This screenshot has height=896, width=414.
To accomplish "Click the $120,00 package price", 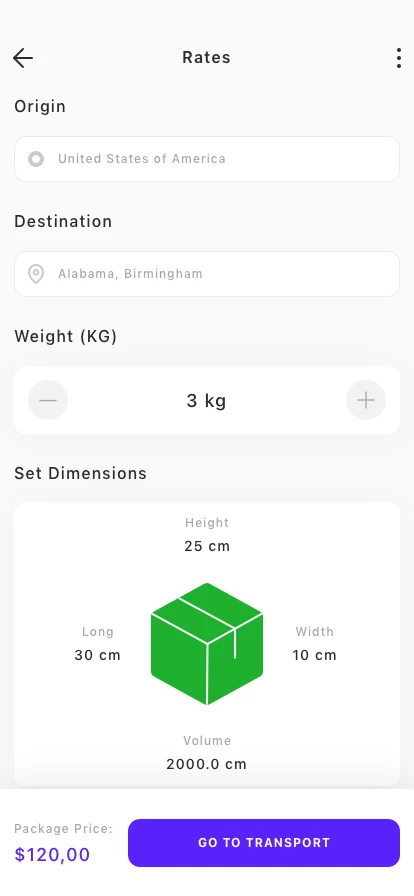I will [x=52, y=854].
